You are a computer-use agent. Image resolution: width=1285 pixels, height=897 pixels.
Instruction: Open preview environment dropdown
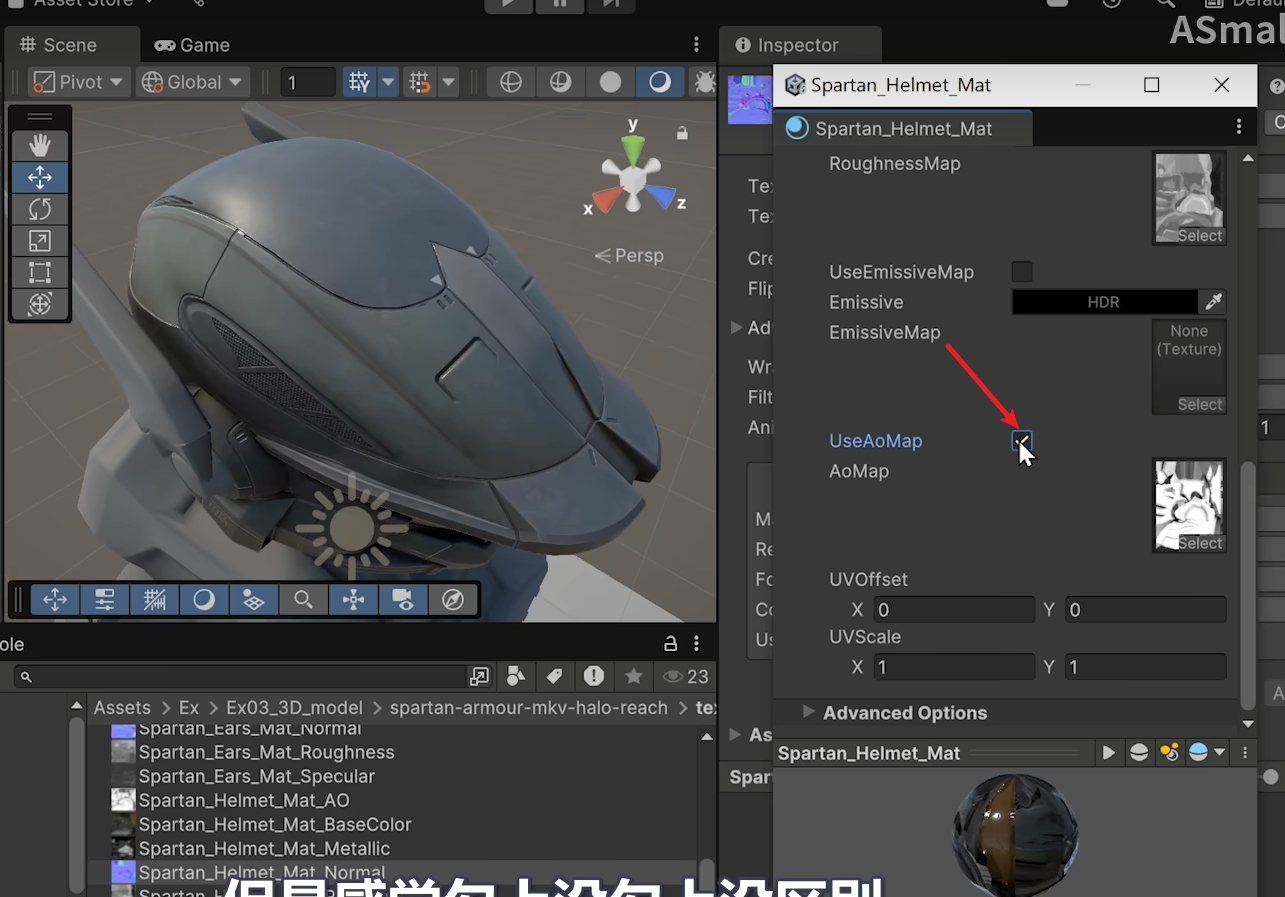(x=1206, y=753)
